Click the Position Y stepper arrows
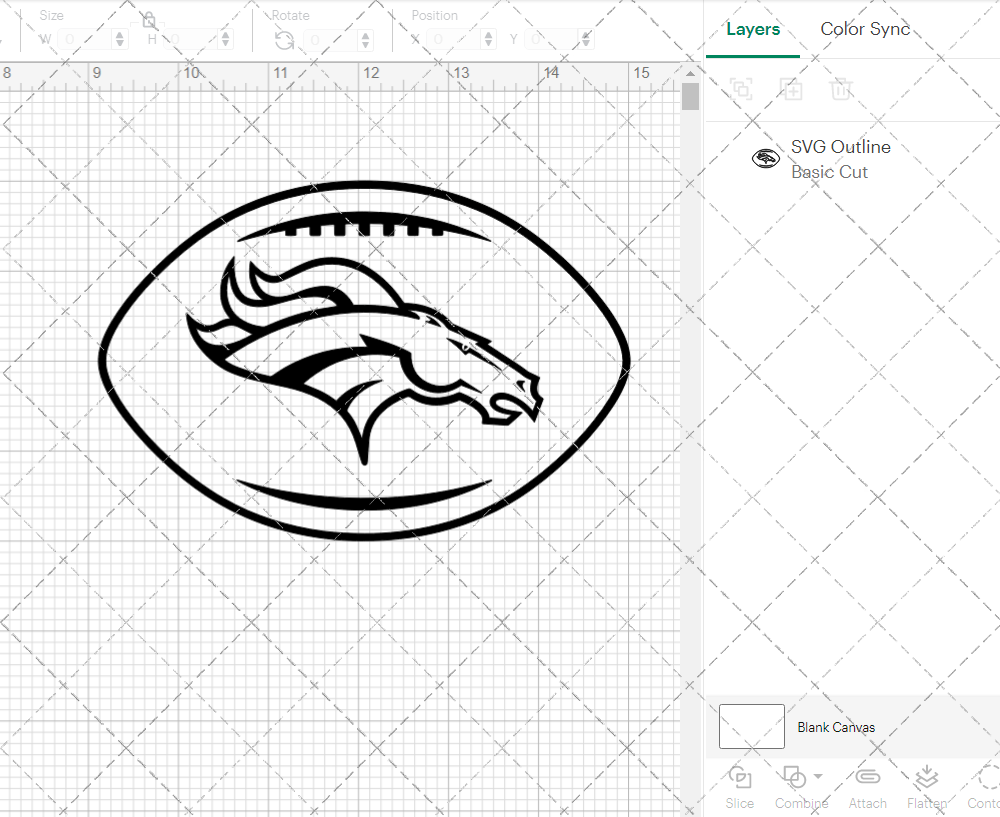Viewport: 1000px width, 817px height. tap(586, 40)
